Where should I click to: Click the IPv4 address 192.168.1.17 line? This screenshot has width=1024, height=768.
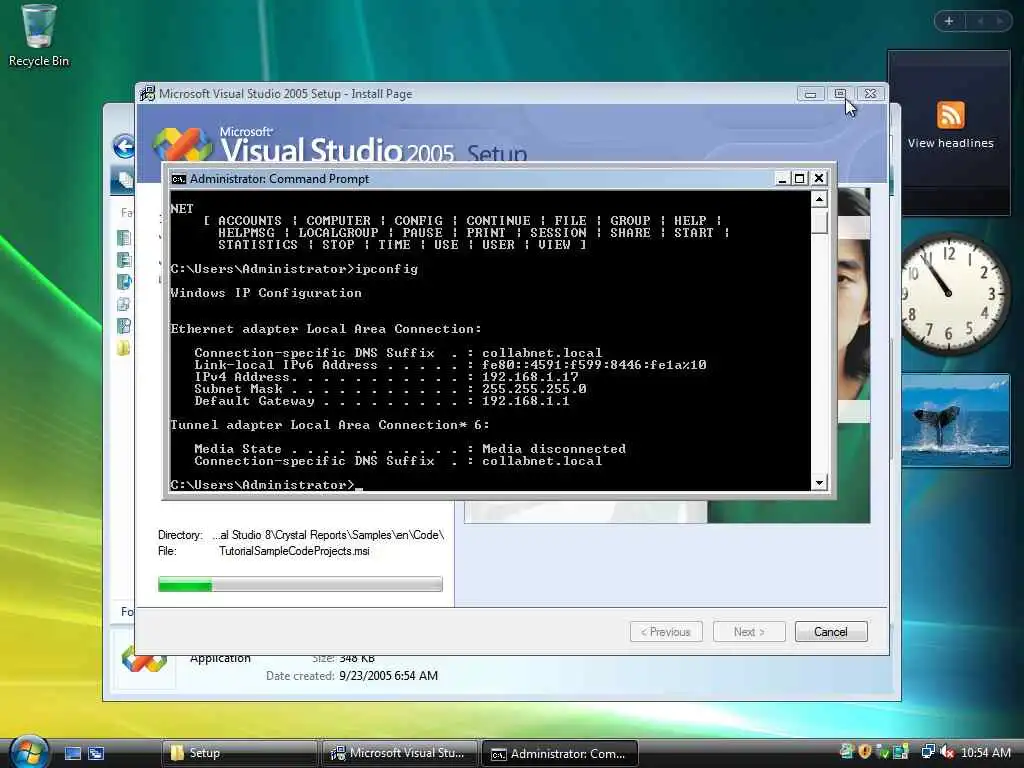coord(386,377)
